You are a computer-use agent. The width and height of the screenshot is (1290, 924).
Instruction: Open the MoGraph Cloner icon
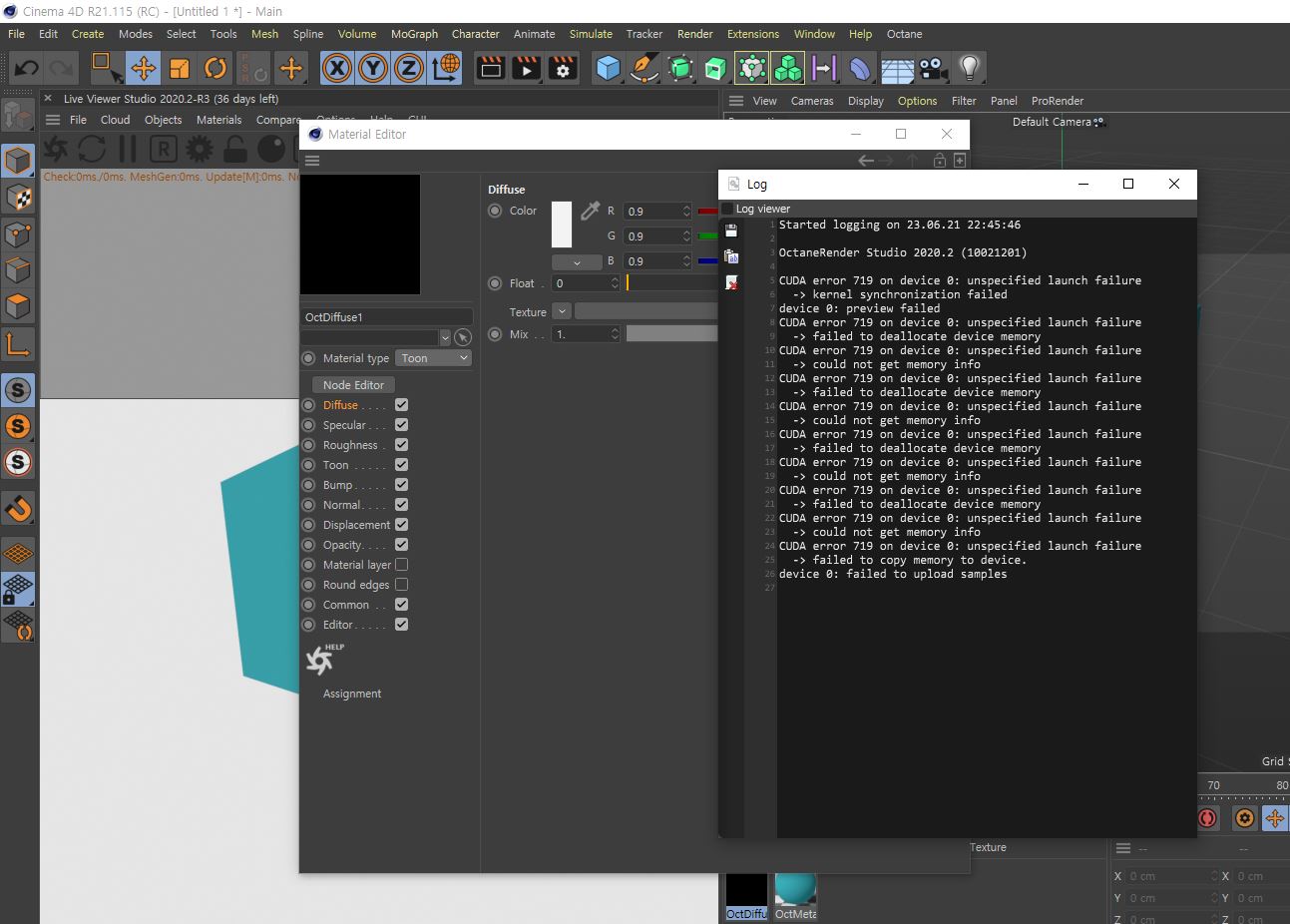click(788, 68)
